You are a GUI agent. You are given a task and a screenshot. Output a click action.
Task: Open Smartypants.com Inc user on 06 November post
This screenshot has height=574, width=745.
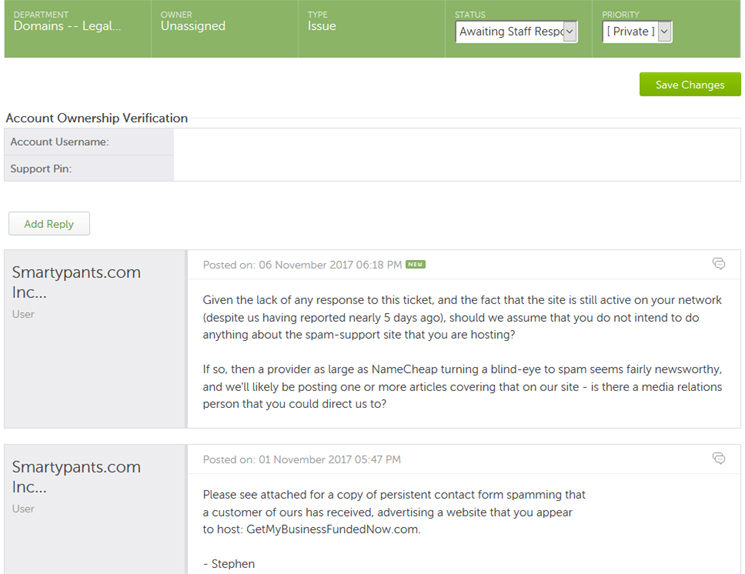coord(76,282)
